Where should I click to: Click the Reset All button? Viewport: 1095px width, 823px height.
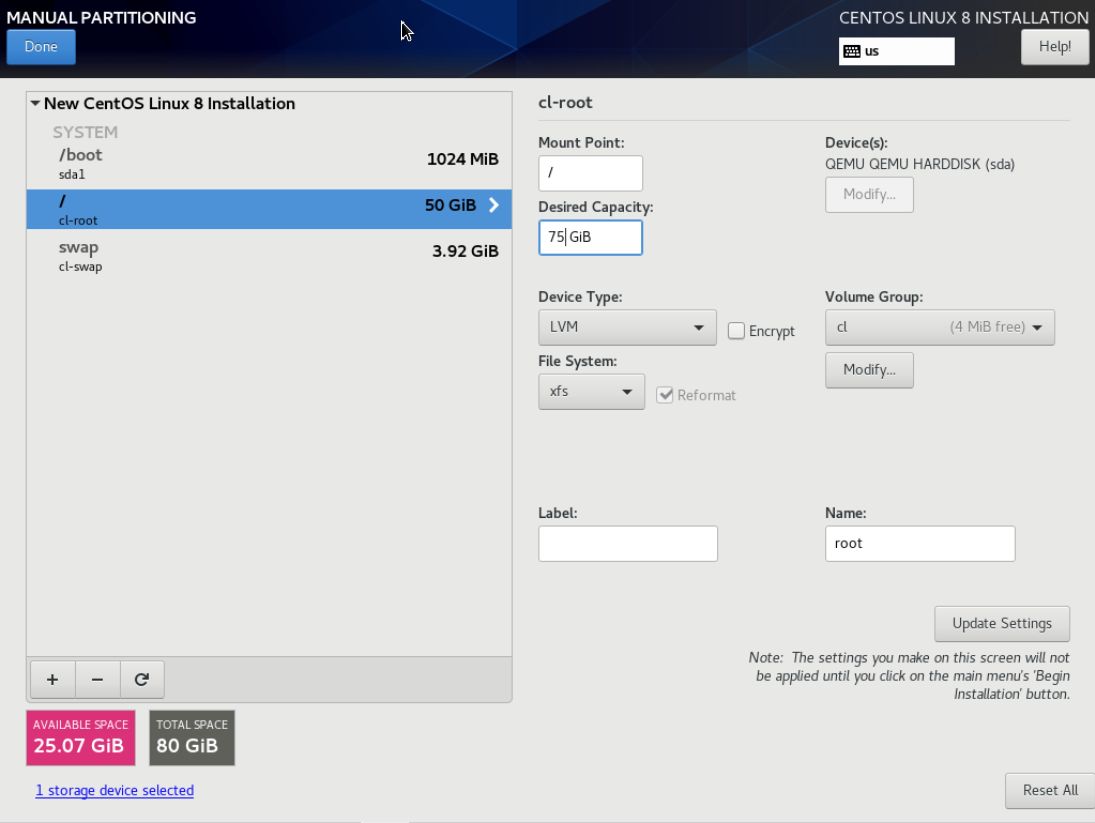(x=1050, y=790)
